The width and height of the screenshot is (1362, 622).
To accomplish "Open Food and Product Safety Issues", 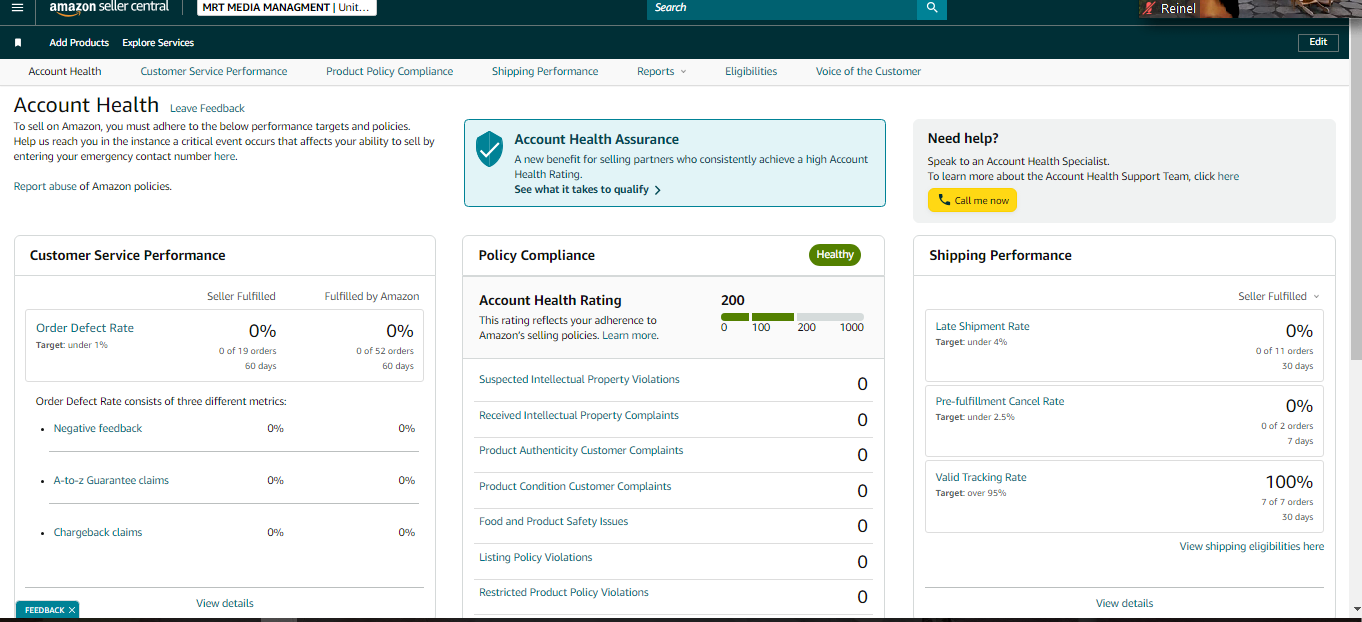I will pos(553,522).
